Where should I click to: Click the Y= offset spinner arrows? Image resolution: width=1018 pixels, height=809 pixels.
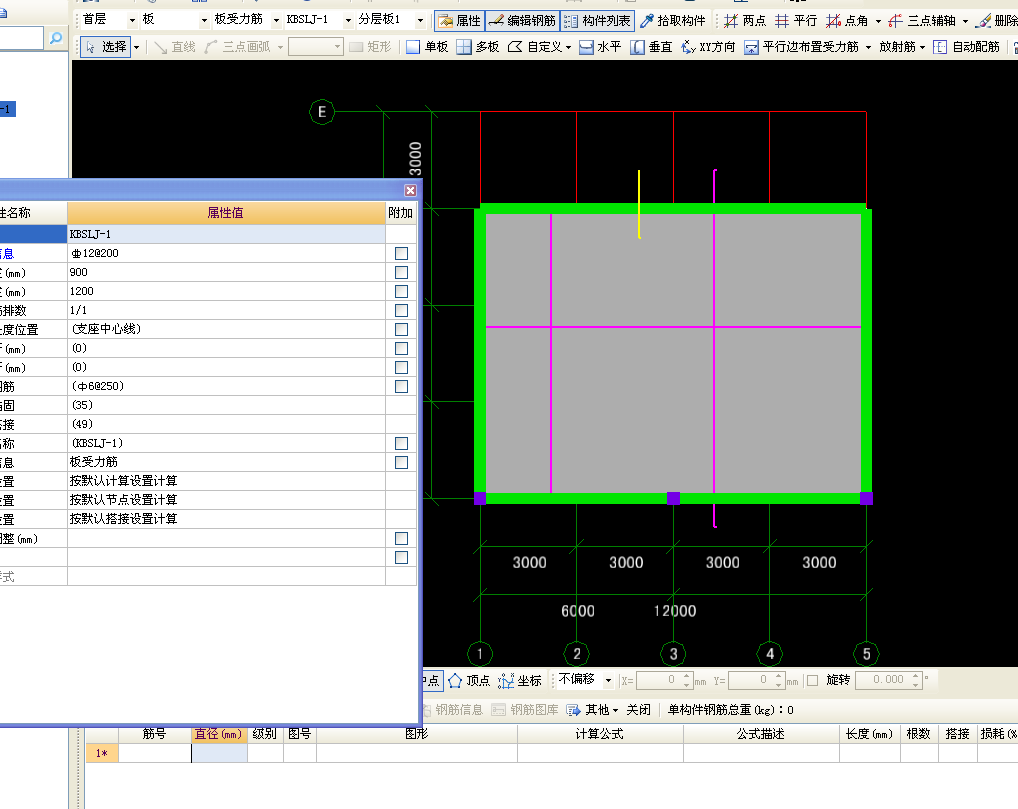[778, 680]
